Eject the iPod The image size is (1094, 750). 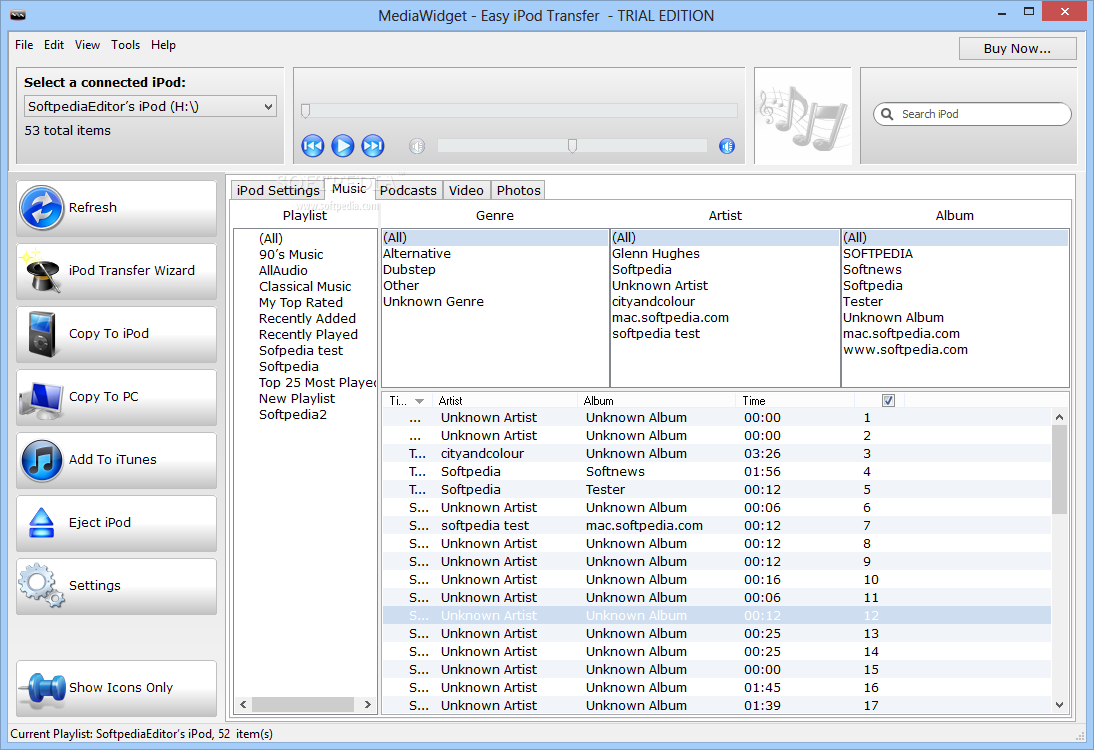coord(117,523)
